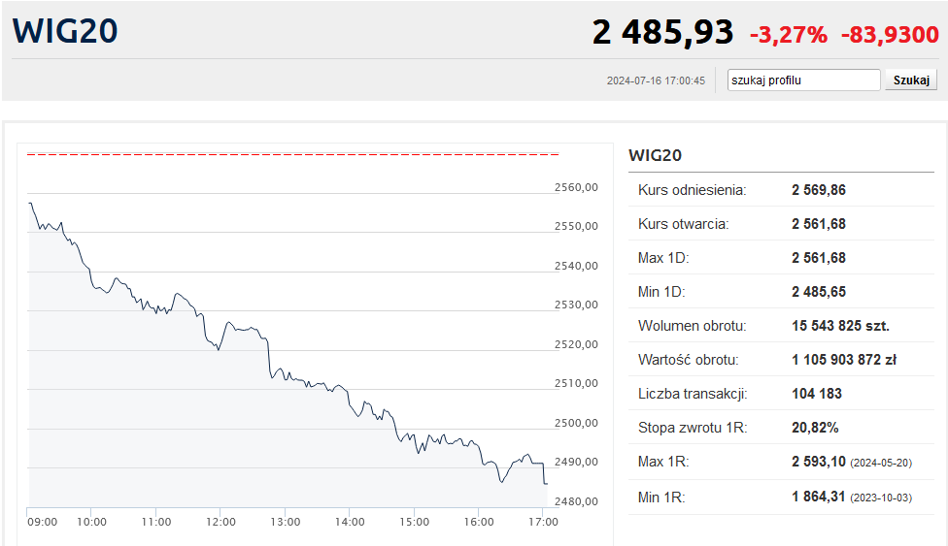948x546 pixels.
Task: Select the Kurs otwarcia value 2 561,68
Action: click(x=819, y=224)
